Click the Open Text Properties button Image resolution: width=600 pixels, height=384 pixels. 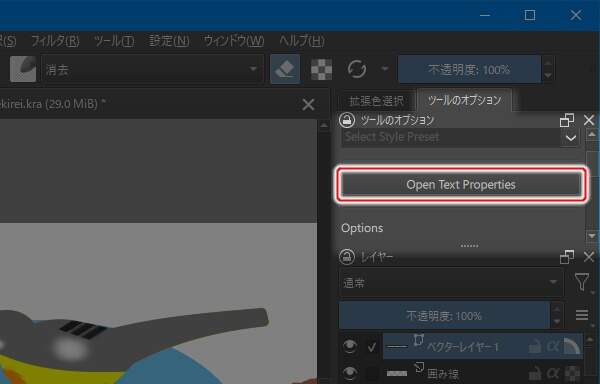[461, 185]
